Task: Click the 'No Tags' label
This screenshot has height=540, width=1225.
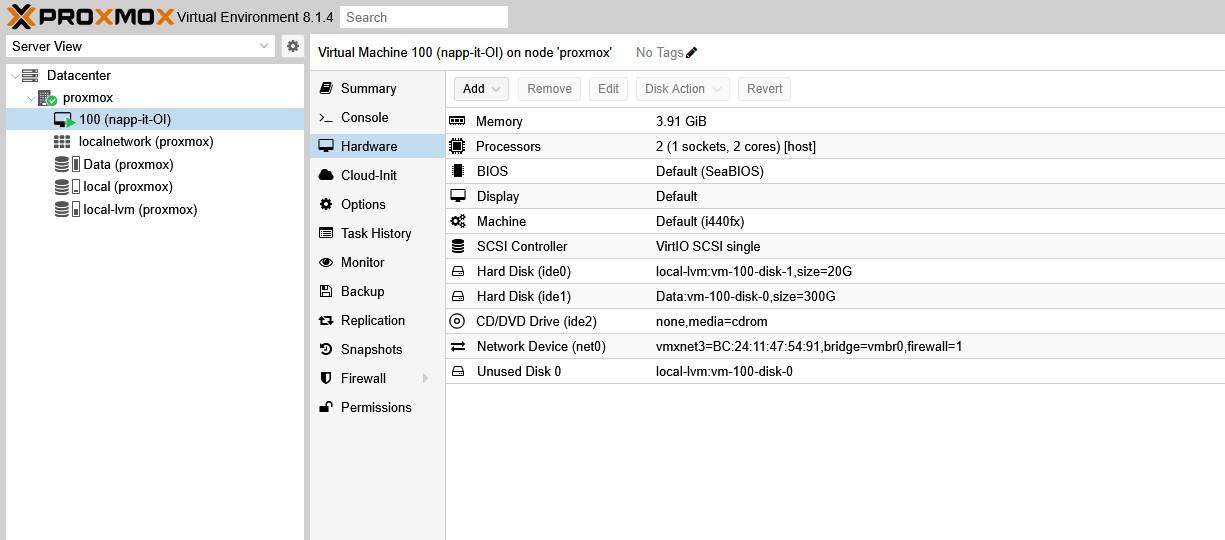Action: click(x=659, y=52)
